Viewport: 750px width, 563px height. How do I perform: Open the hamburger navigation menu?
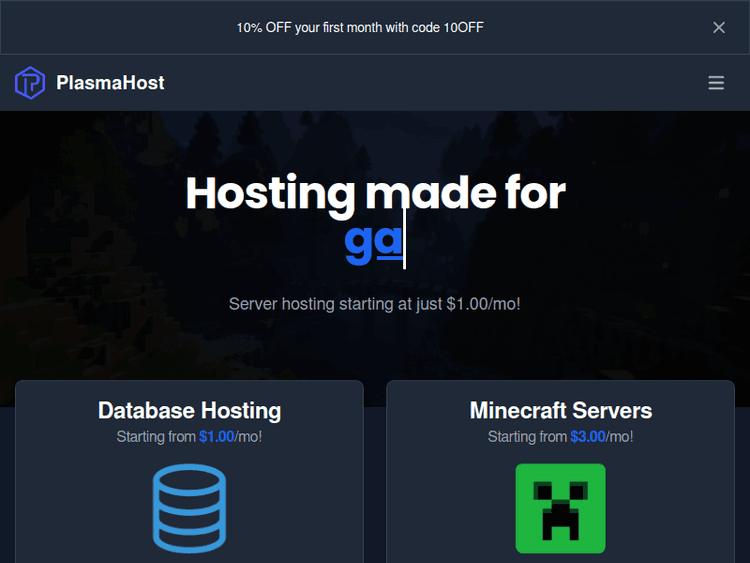pos(716,83)
